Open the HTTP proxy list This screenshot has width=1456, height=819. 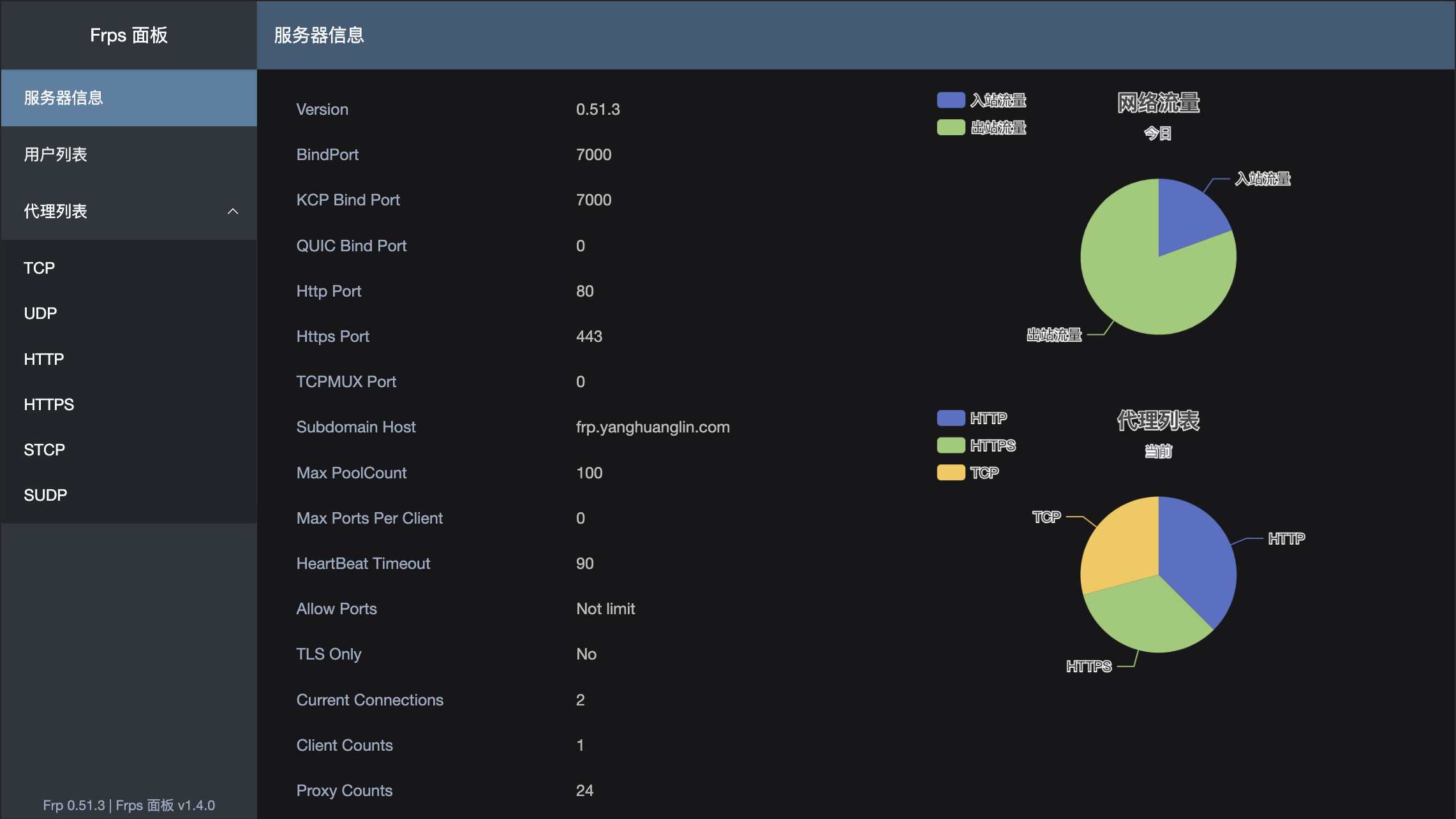44,359
